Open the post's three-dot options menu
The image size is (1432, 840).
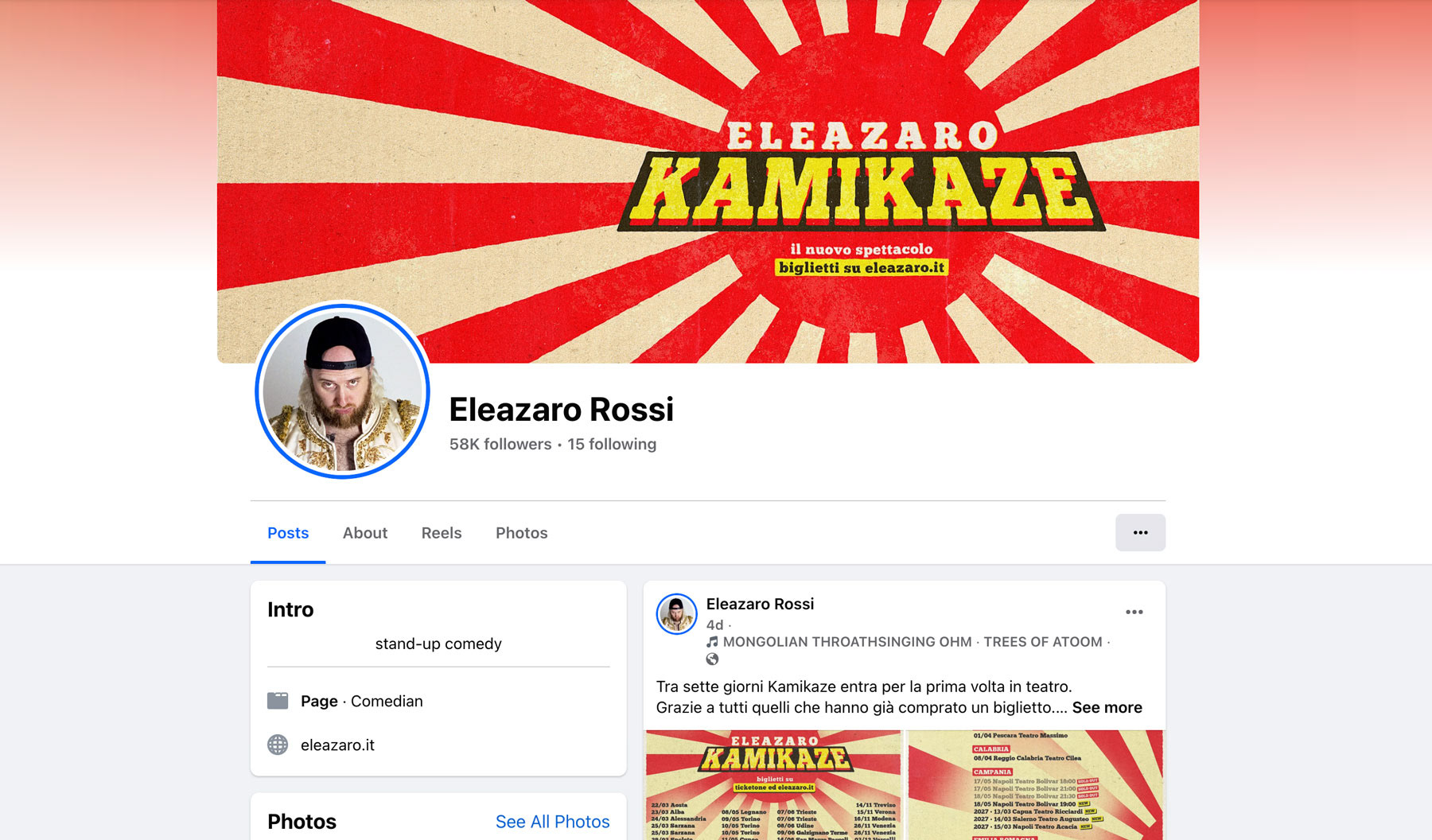pos(1134,612)
